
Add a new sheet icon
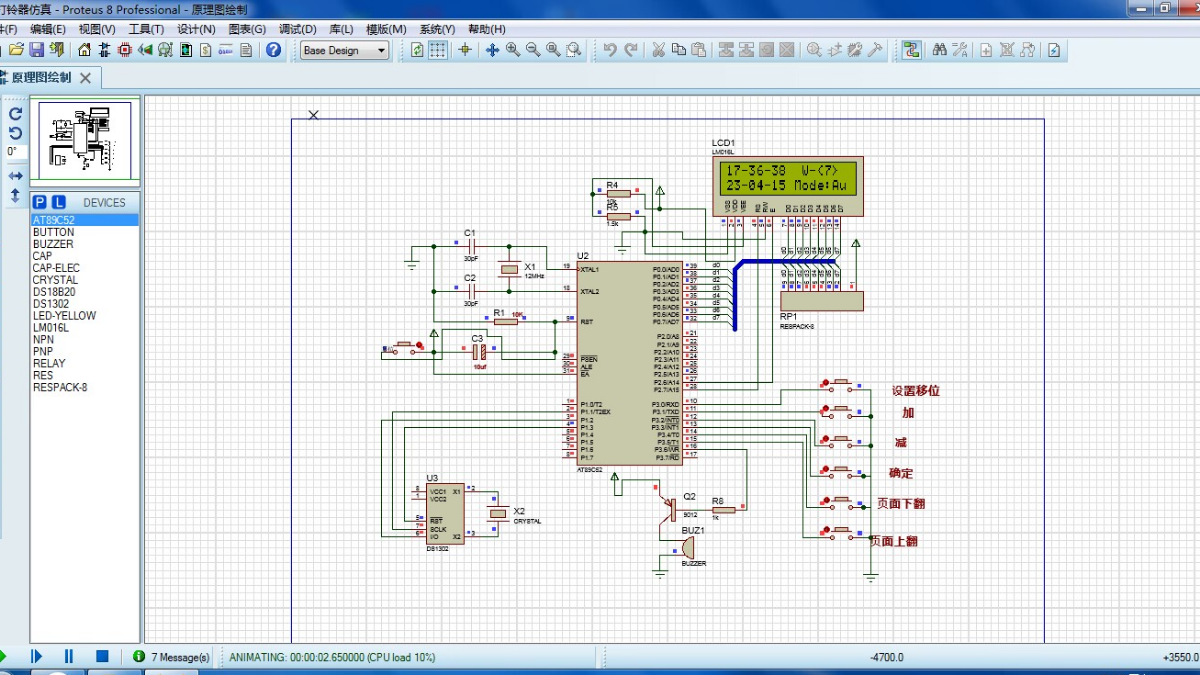tap(986, 50)
